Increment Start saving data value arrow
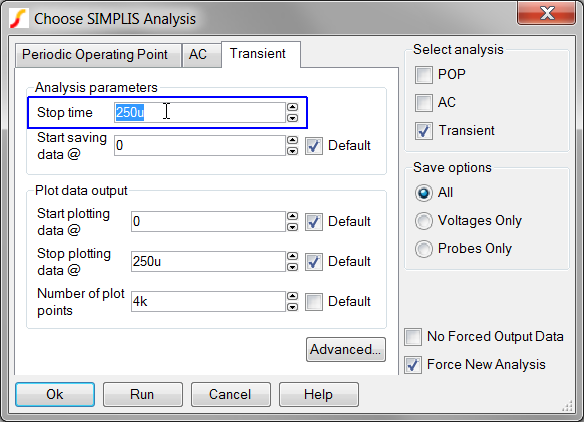This screenshot has height=422, width=584. coord(293,140)
